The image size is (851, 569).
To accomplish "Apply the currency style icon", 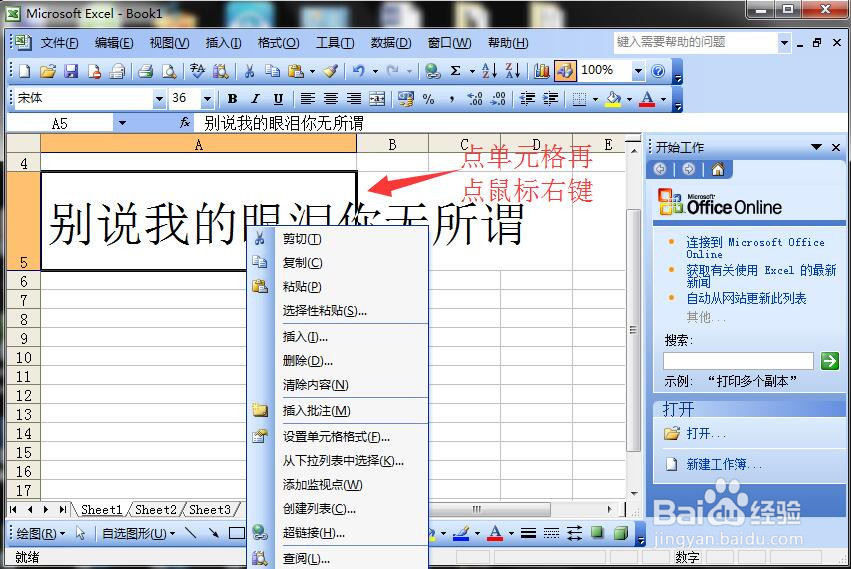I will tap(405, 99).
